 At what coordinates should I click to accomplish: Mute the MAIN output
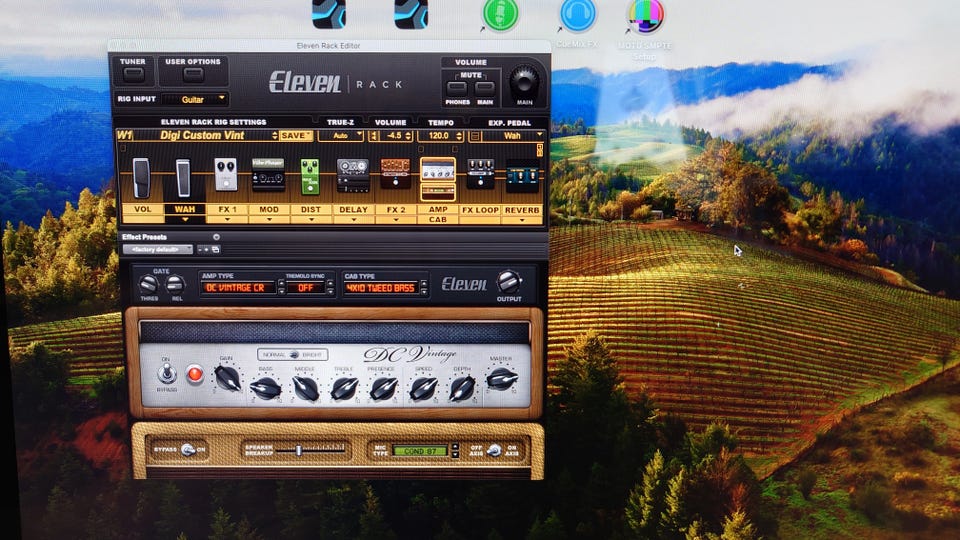tap(484, 88)
